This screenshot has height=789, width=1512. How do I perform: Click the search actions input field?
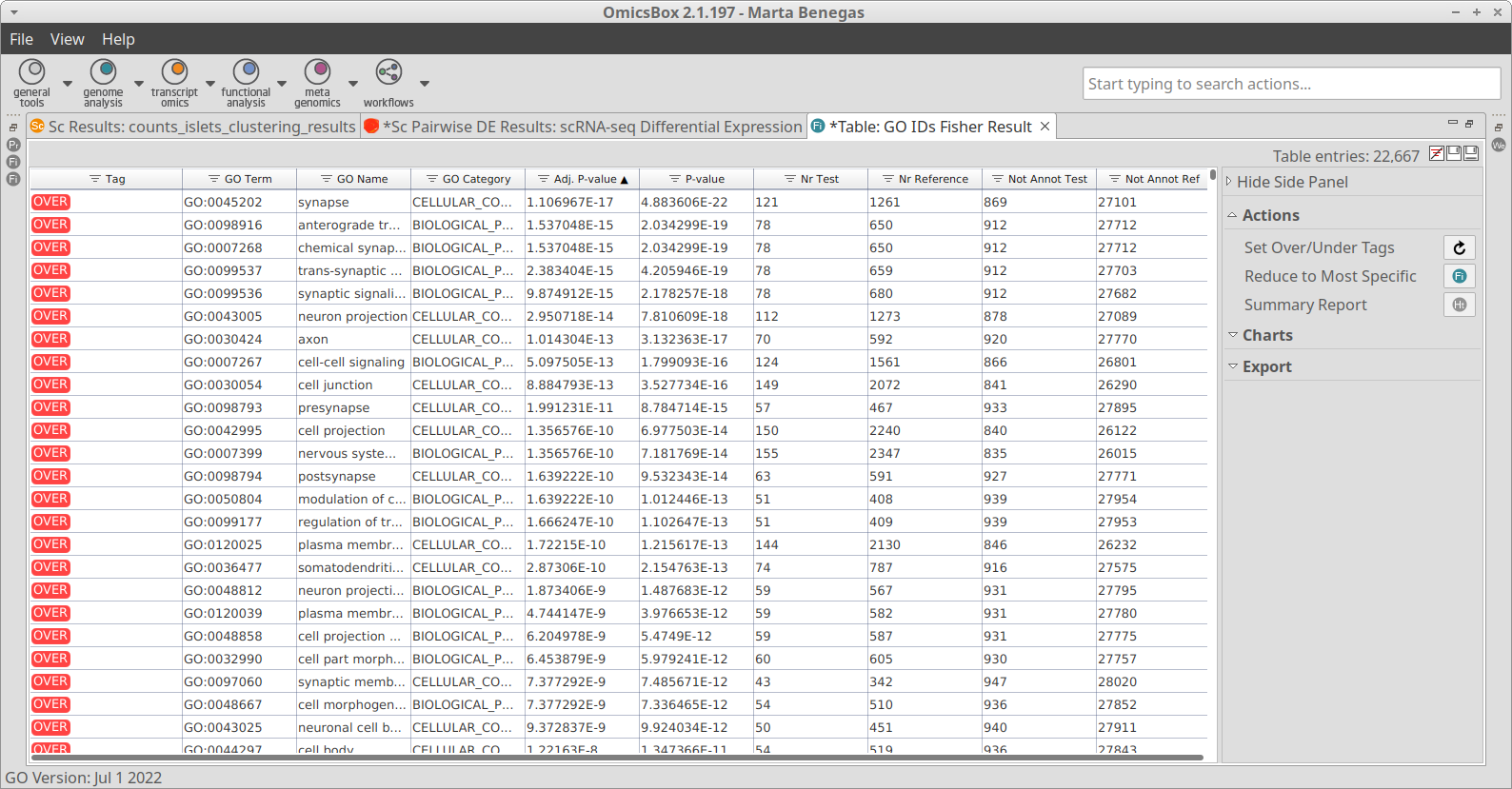[x=1290, y=84]
